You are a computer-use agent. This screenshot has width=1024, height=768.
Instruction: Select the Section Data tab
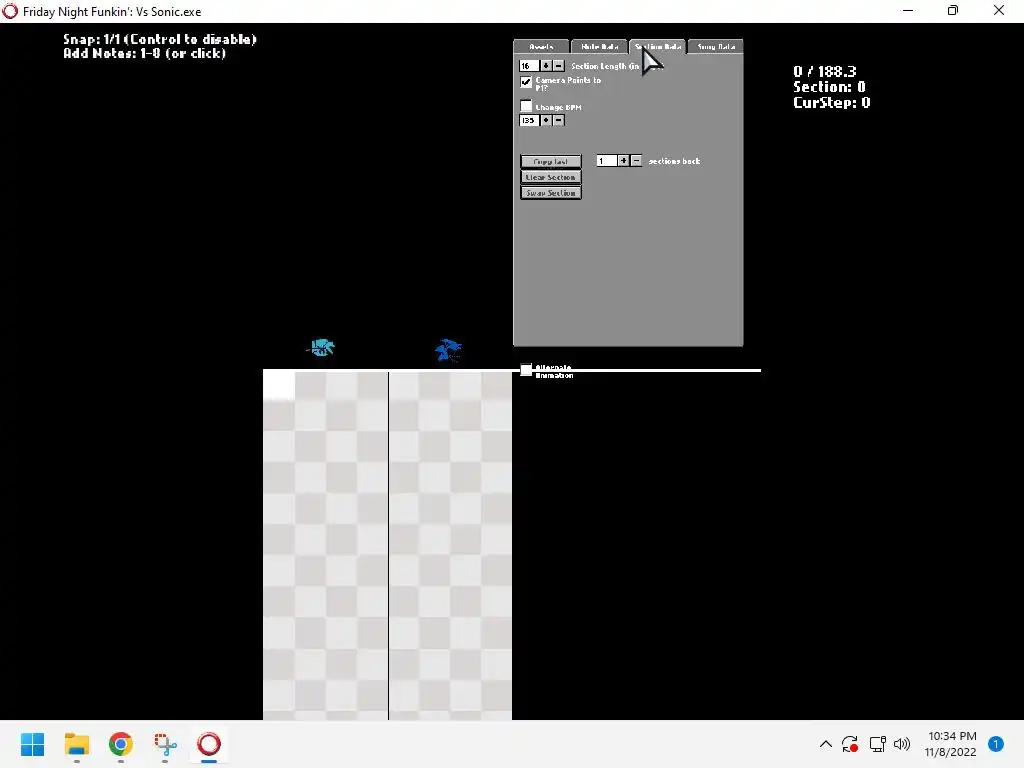click(x=658, y=46)
